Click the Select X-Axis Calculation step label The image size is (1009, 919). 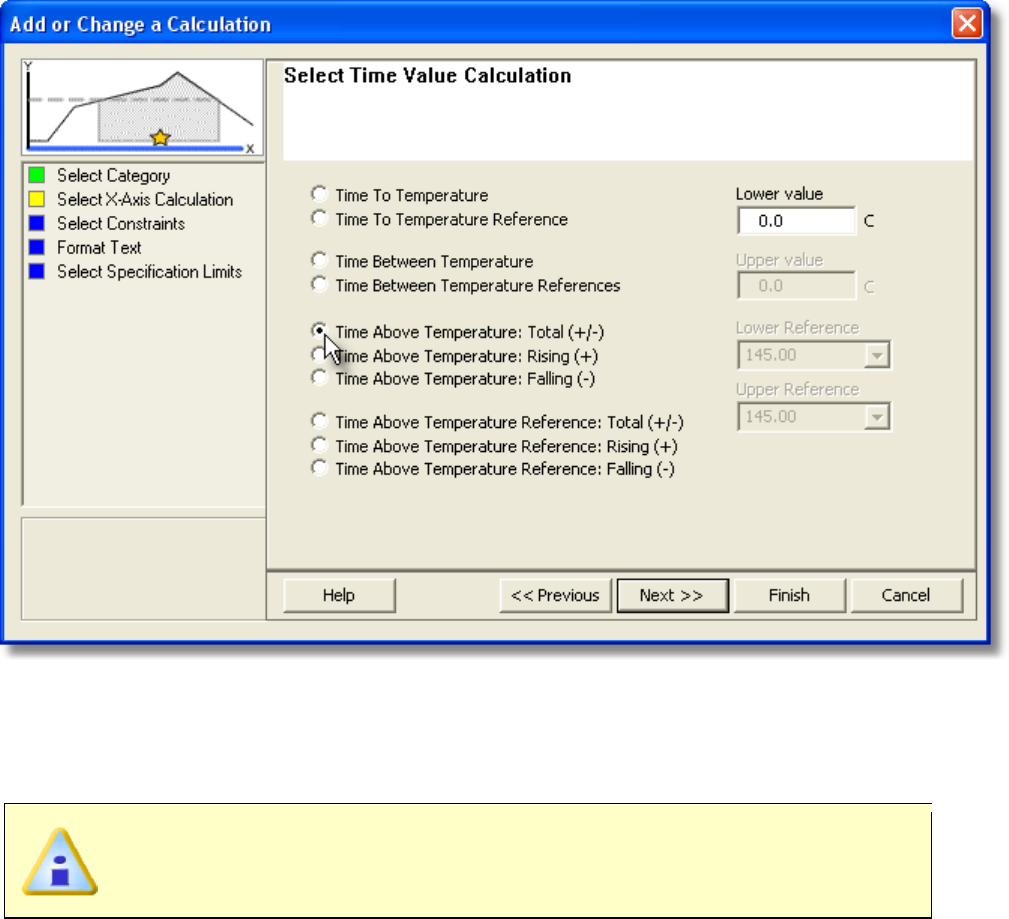[x=145, y=200]
